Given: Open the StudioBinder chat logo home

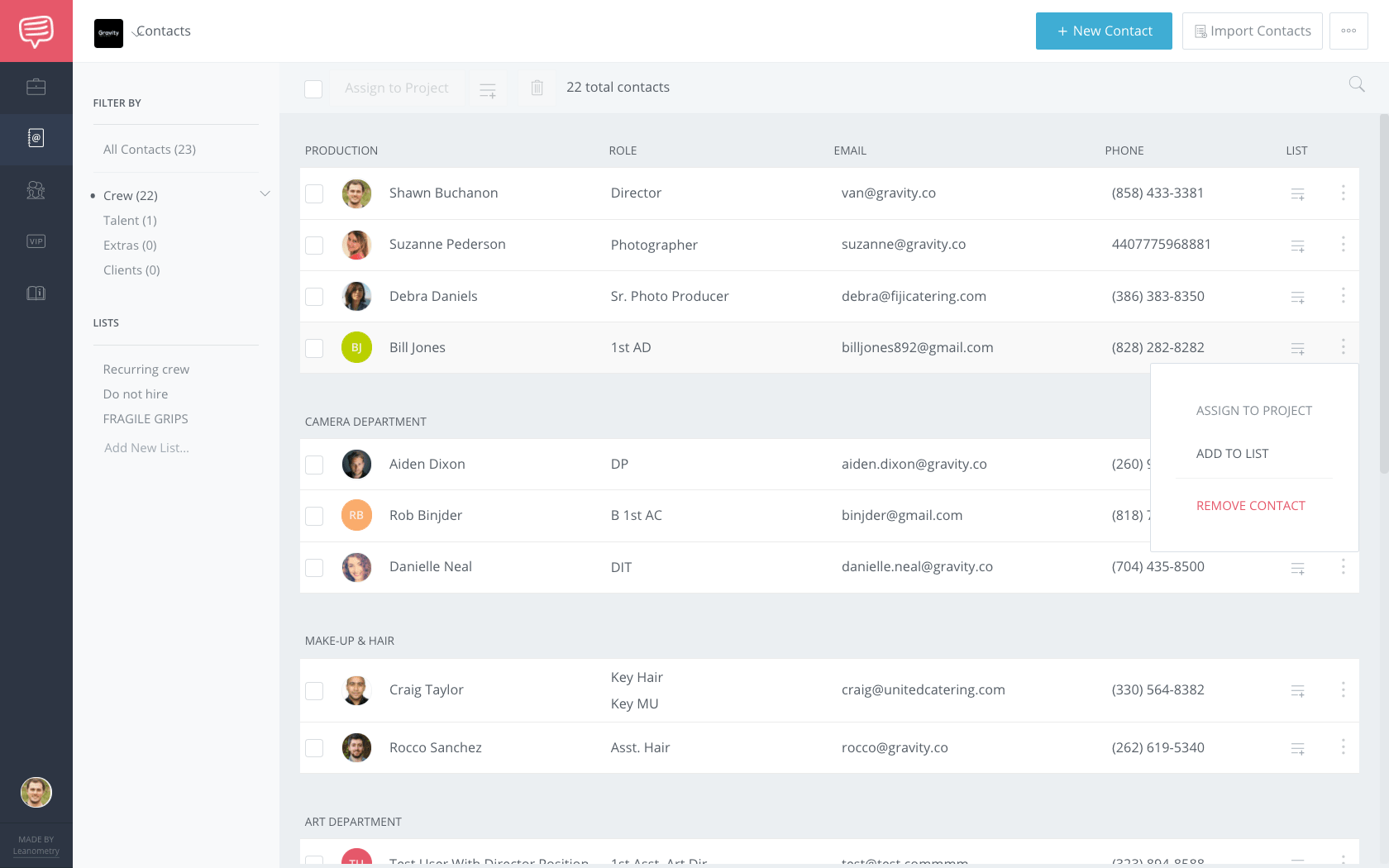Looking at the screenshot, I should click(x=36, y=31).
